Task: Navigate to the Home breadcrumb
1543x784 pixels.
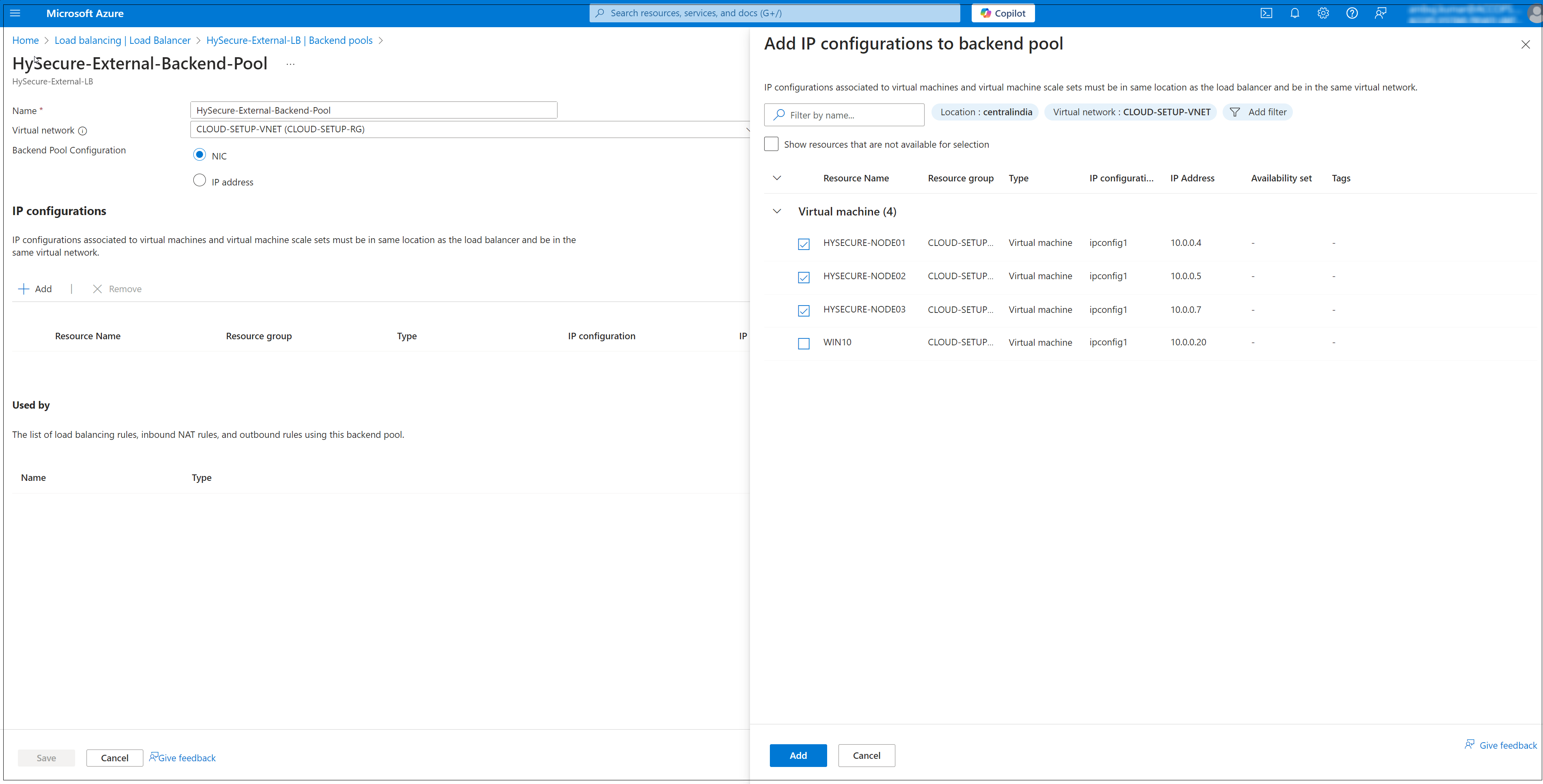Action: [25, 40]
